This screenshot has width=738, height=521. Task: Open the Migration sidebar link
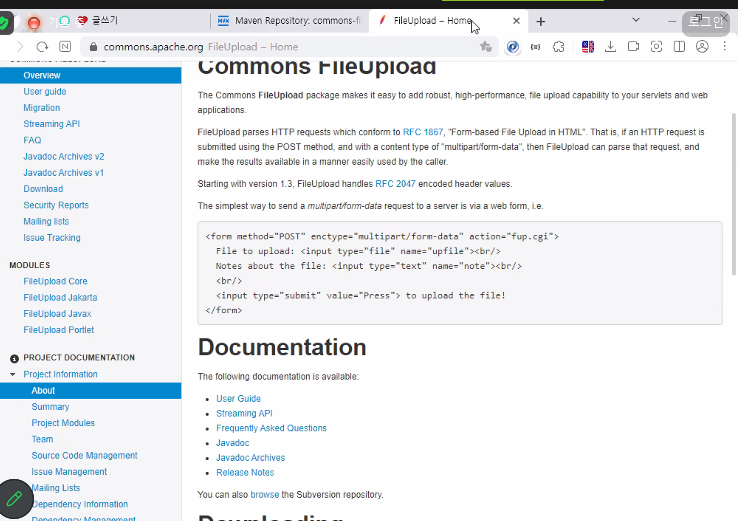41,108
